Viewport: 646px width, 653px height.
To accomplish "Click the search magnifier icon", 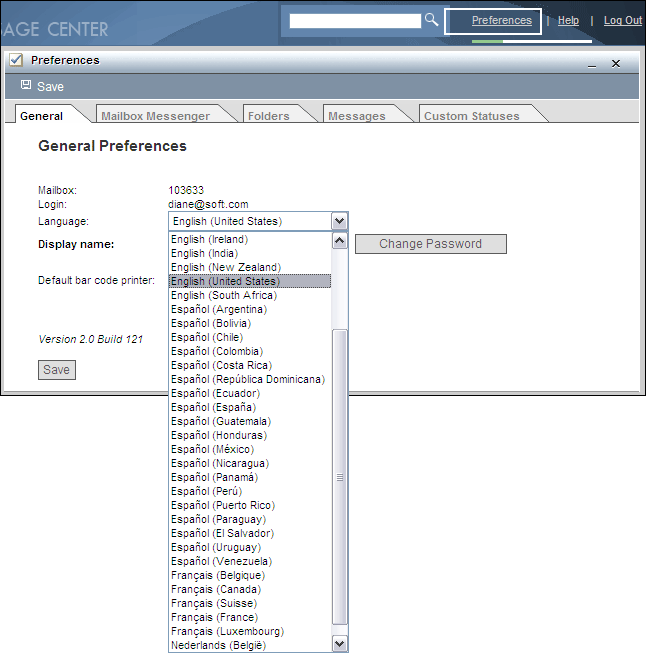I will (432, 20).
